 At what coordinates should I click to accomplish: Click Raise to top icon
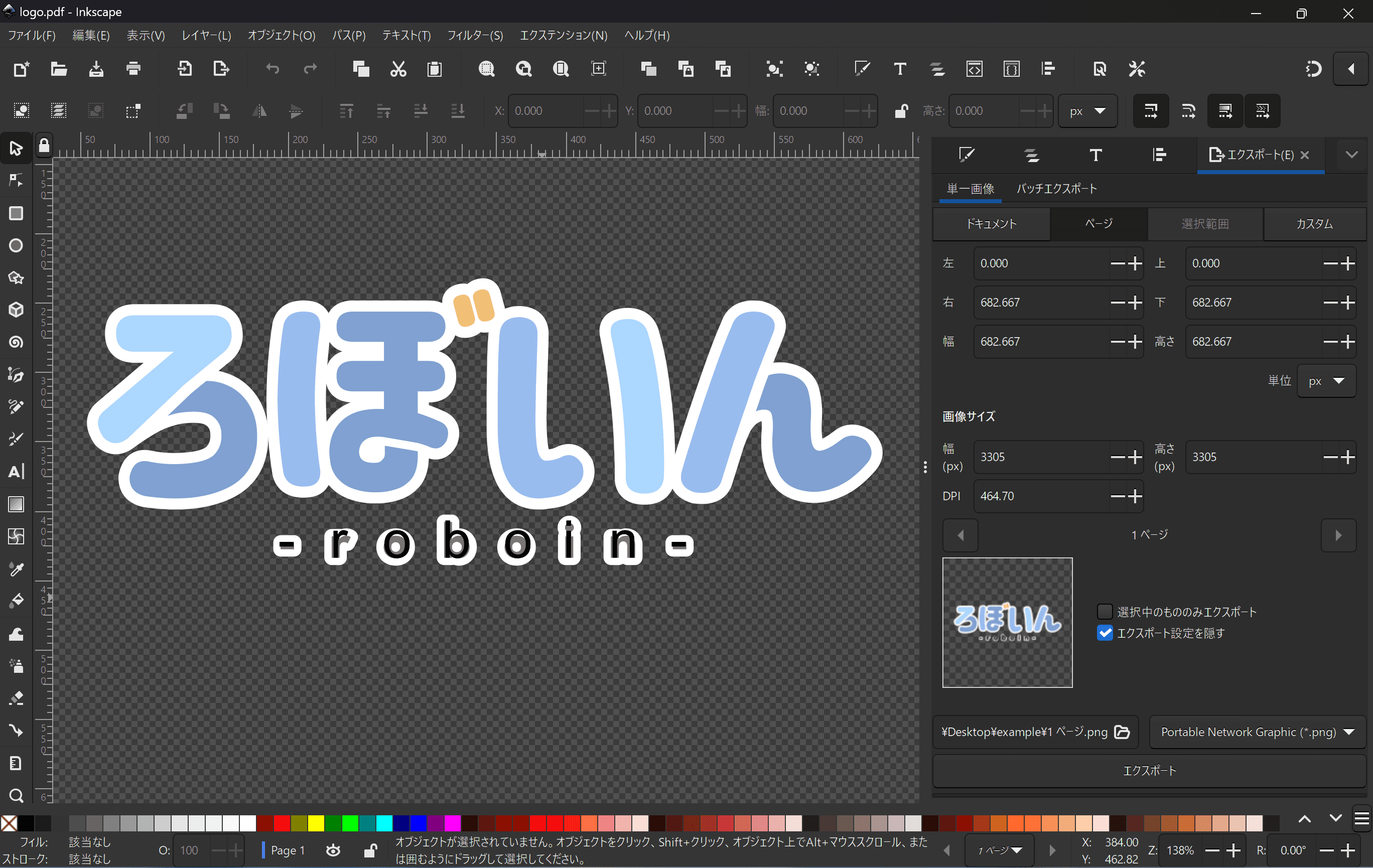pos(347,111)
